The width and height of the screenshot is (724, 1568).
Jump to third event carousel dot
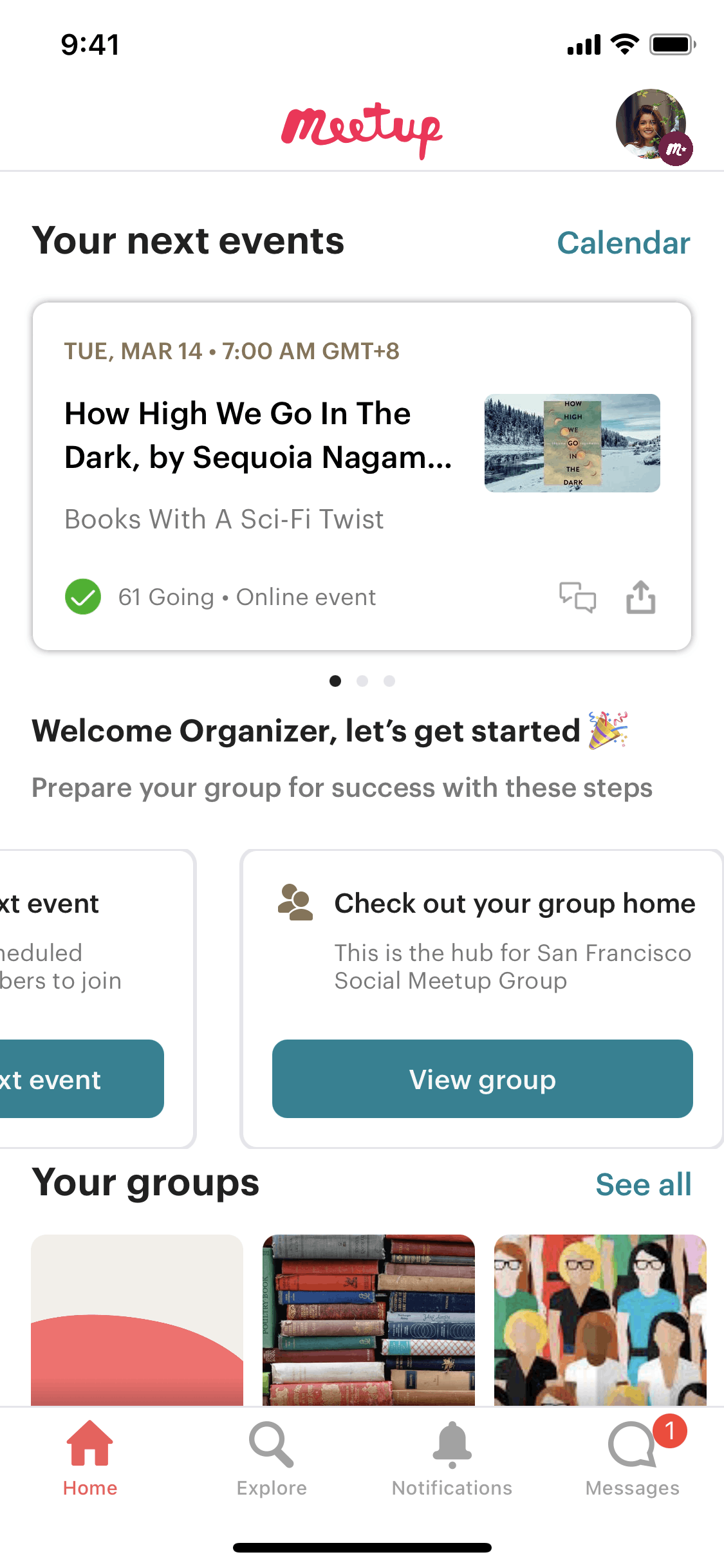click(389, 681)
